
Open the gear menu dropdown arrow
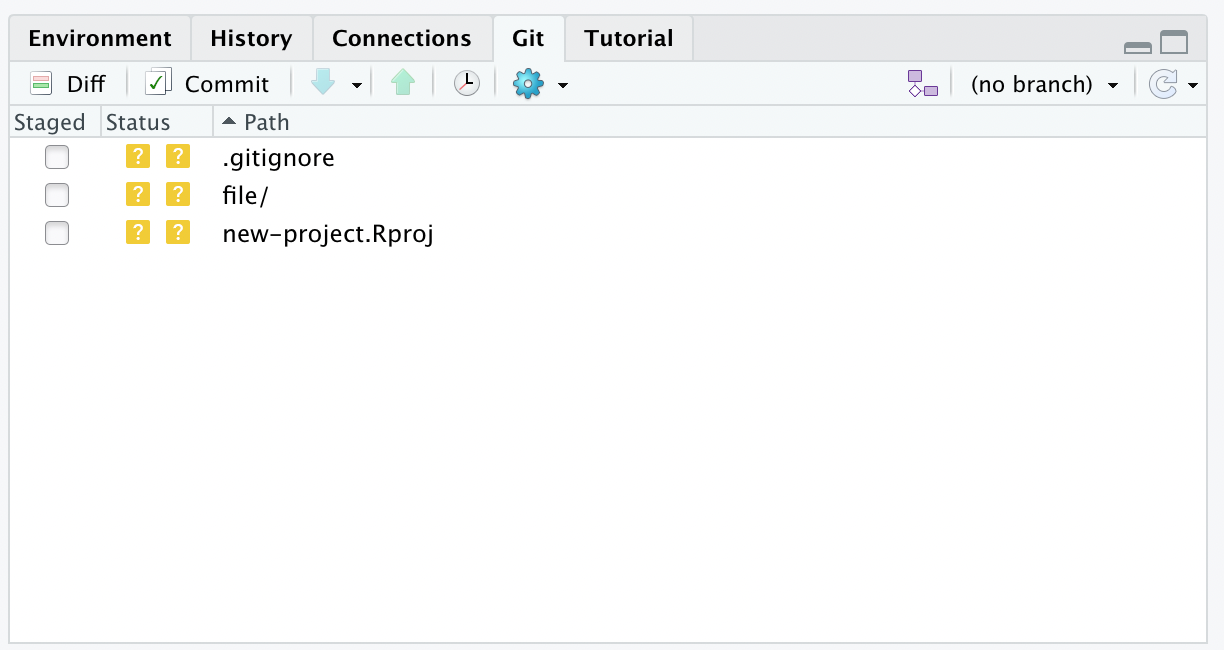(562, 84)
